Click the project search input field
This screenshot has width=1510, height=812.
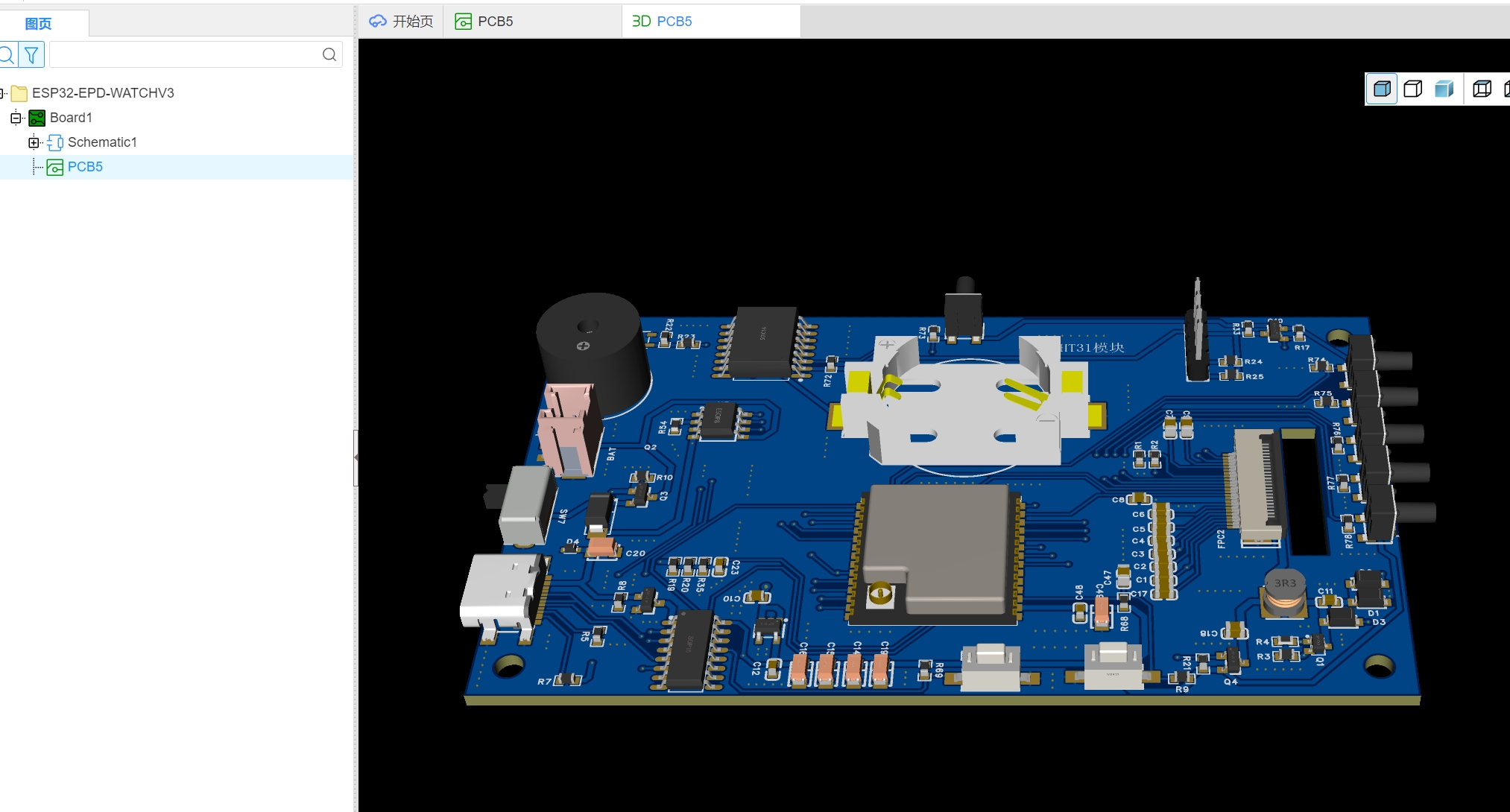point(186,54)
